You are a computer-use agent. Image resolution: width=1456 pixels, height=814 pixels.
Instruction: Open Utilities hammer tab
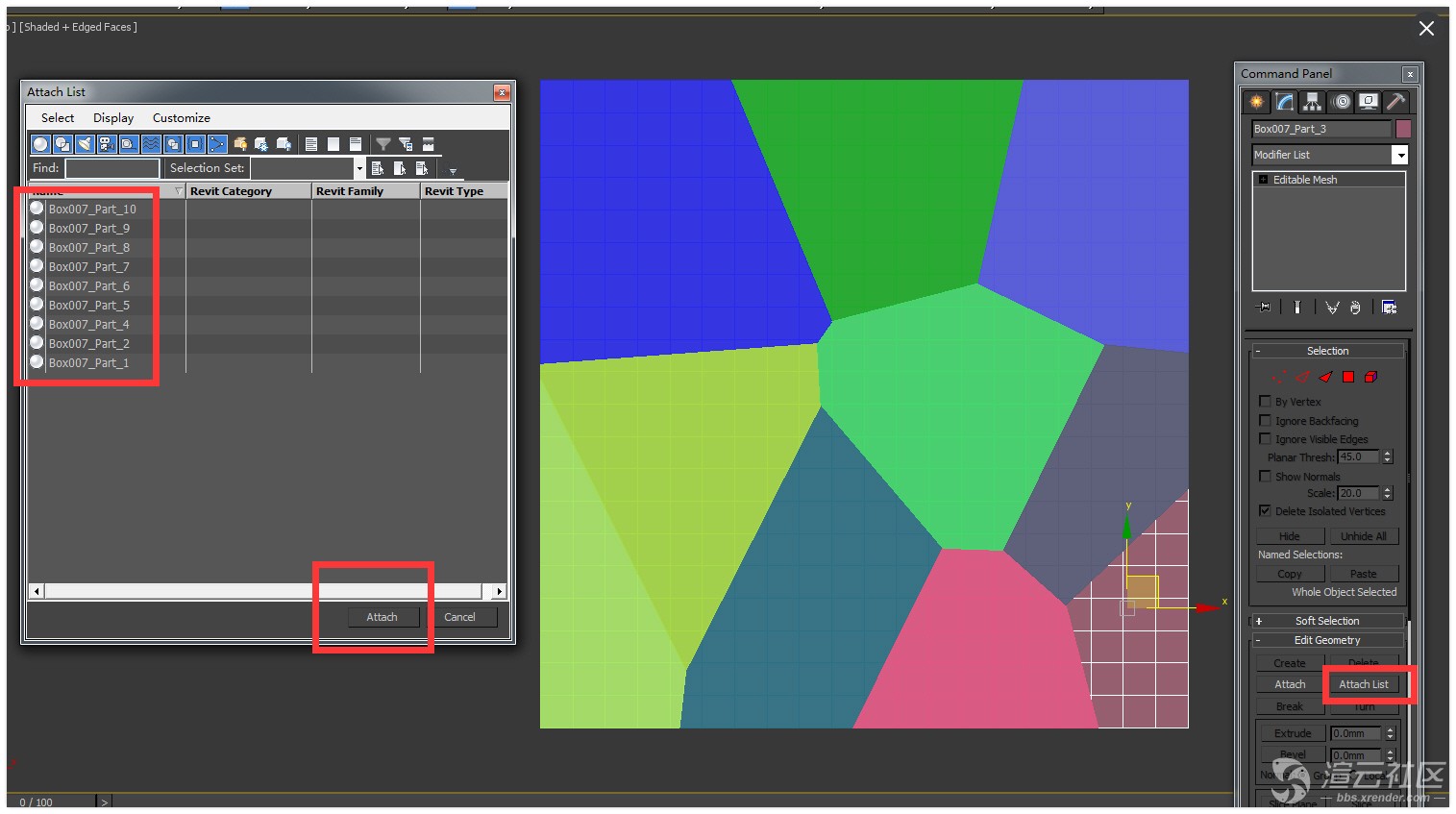coord(1396,102)
